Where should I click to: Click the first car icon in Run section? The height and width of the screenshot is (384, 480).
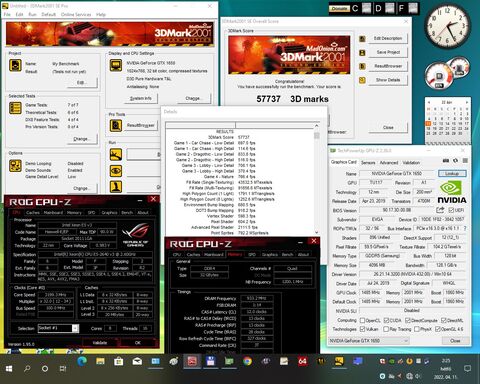point(116,154)
